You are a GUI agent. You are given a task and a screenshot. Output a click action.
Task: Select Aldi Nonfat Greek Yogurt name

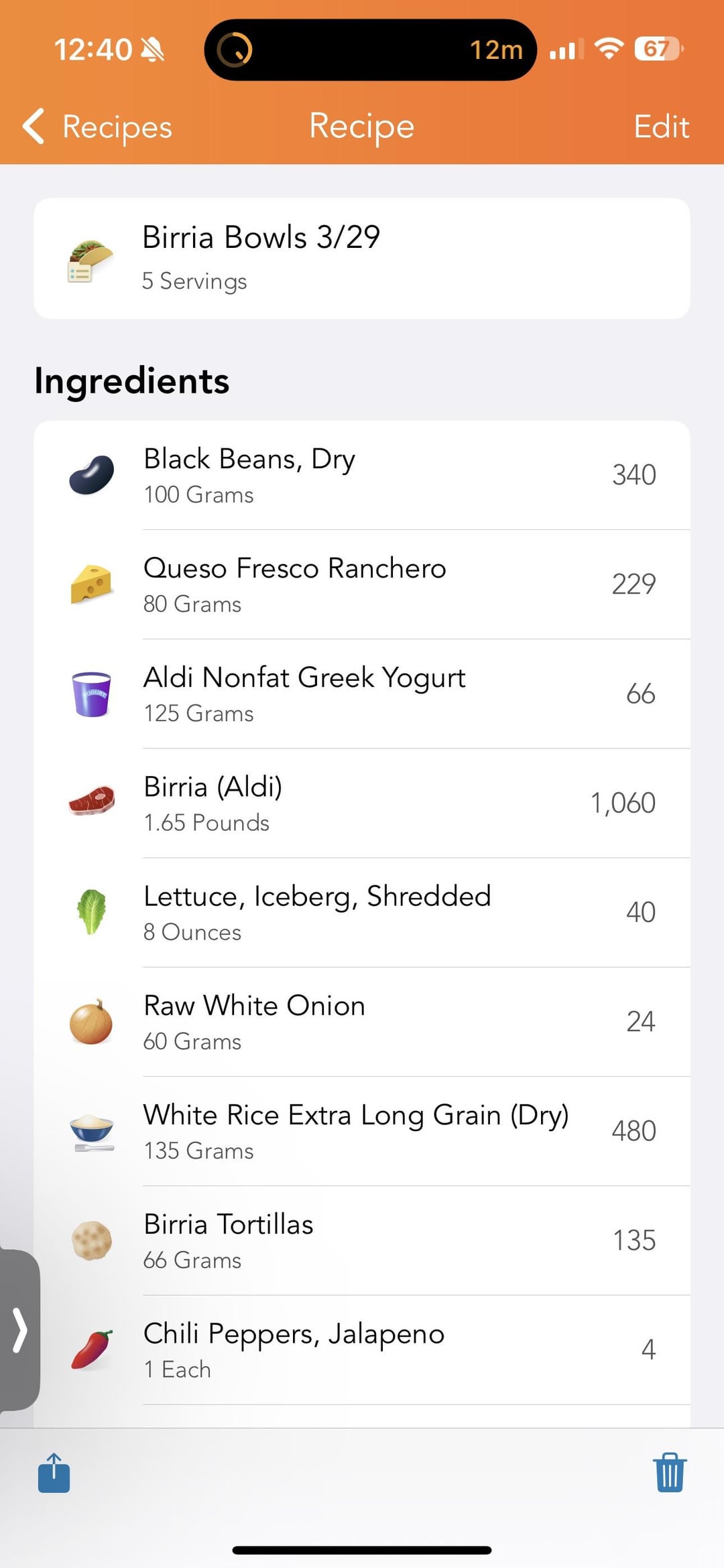(x=304, y=677)
